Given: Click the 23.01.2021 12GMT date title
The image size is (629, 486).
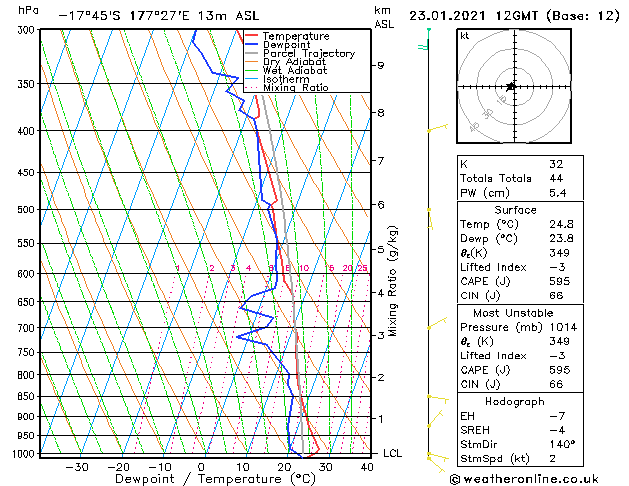Looking at the screenshot, I should (x=473, y=16).
